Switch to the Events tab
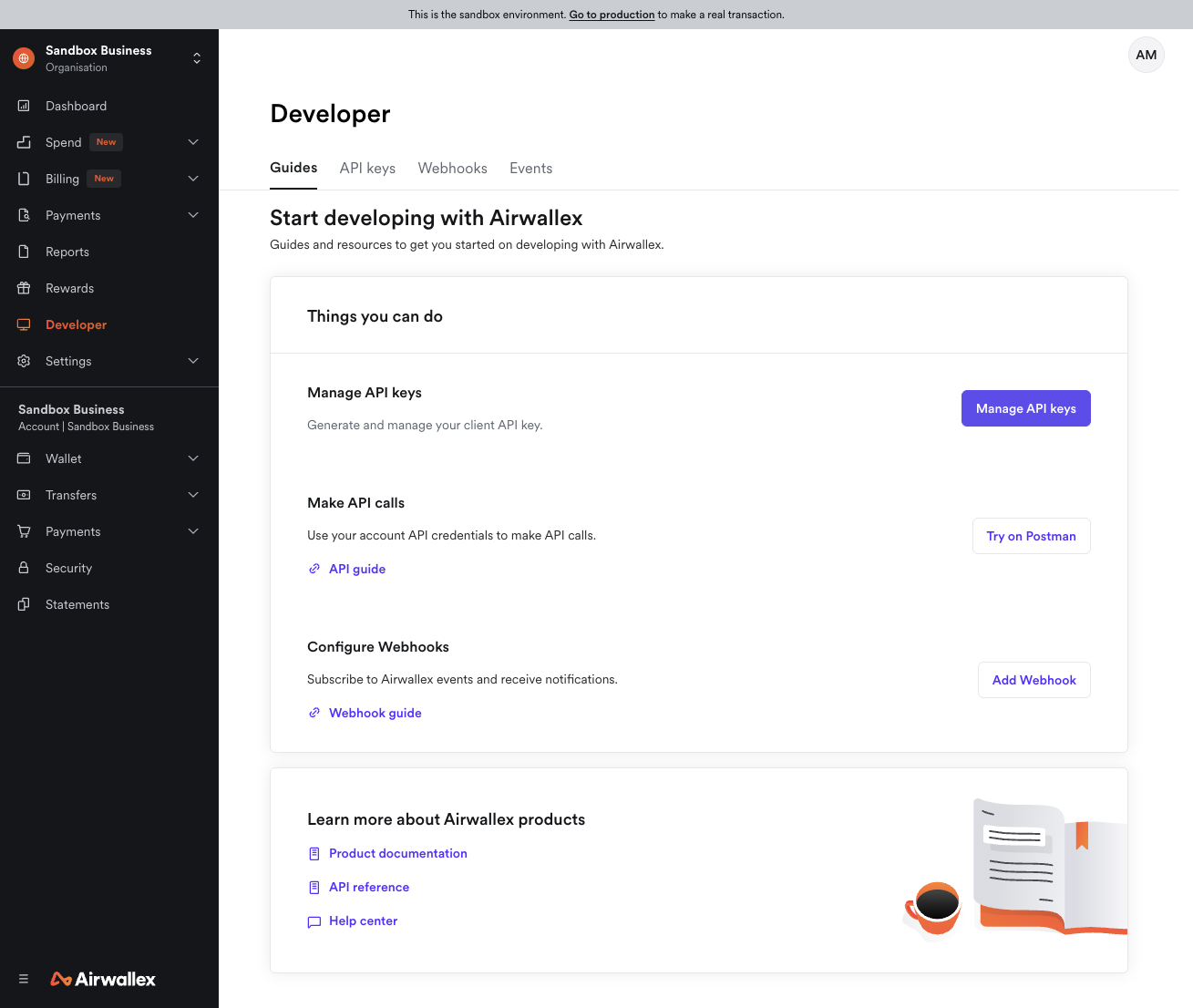This screenshot has width=1193, height=1008. [531, 168]
